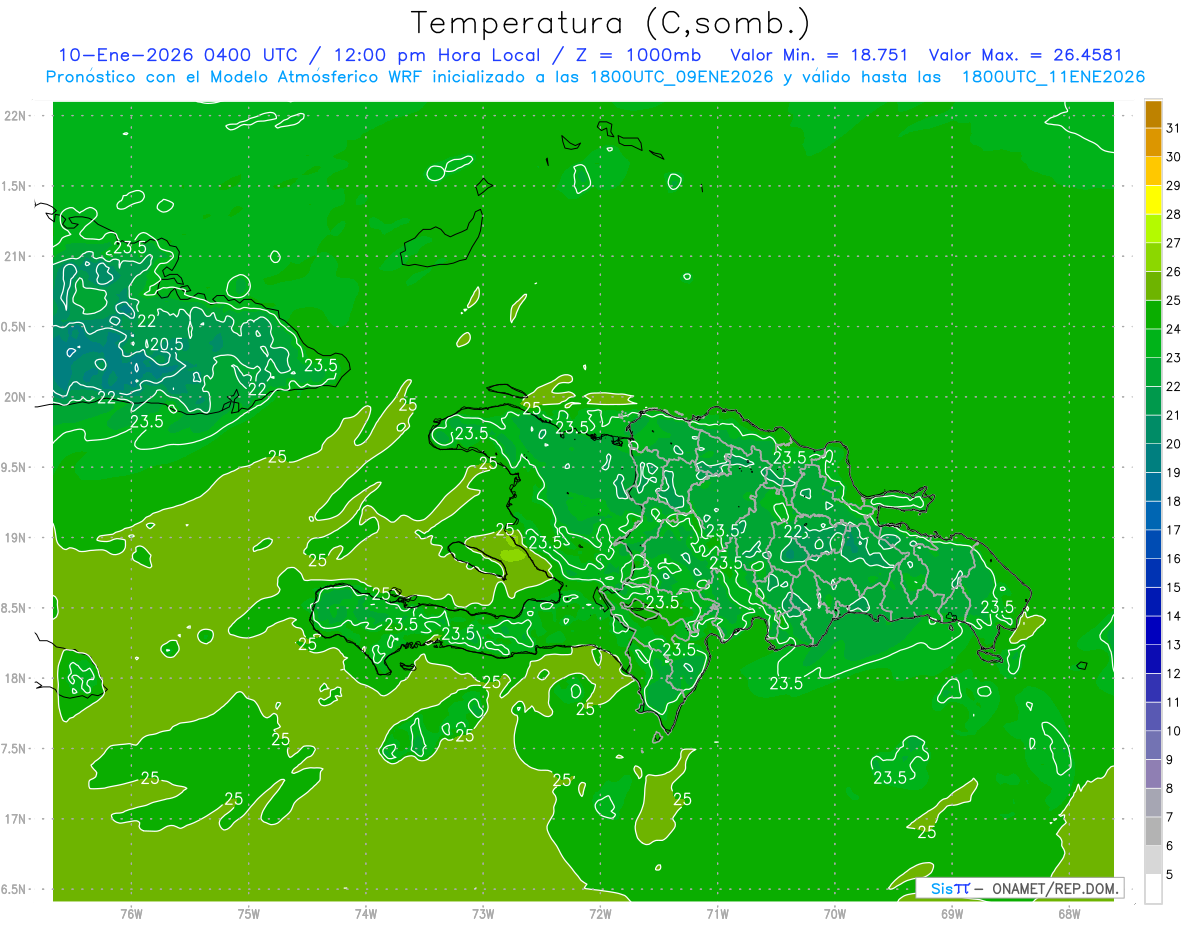This screenshot has width=1200, height=927.
Task: Click the legend value label '28'
Action: 1174,215
